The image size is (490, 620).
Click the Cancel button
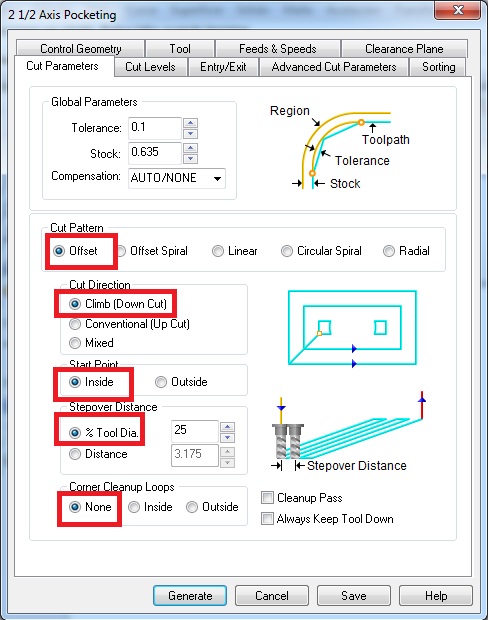pyautogui.click(x=272, y=595)
